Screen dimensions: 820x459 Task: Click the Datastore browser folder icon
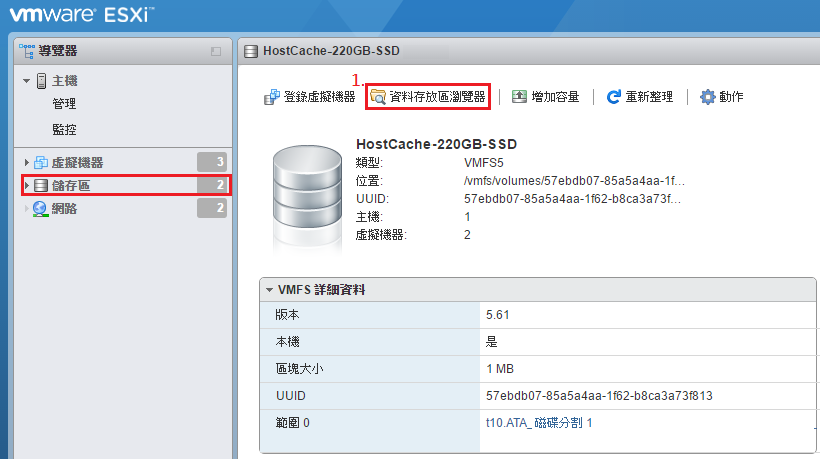[x=378, y=97]
